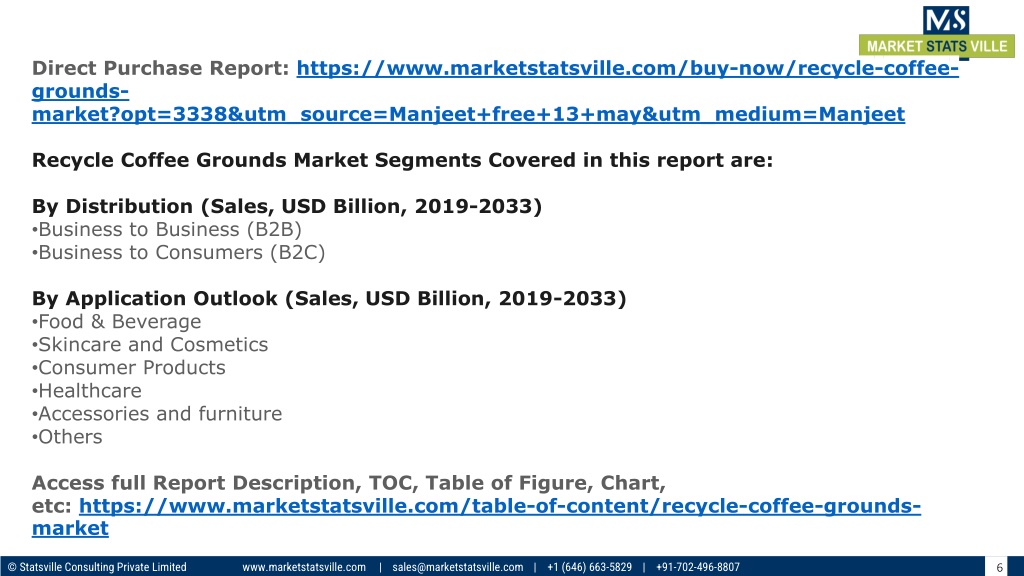1024x576 pixels.
Task: Click the Food & Beverage bullet item
Action: click(116, 322)
